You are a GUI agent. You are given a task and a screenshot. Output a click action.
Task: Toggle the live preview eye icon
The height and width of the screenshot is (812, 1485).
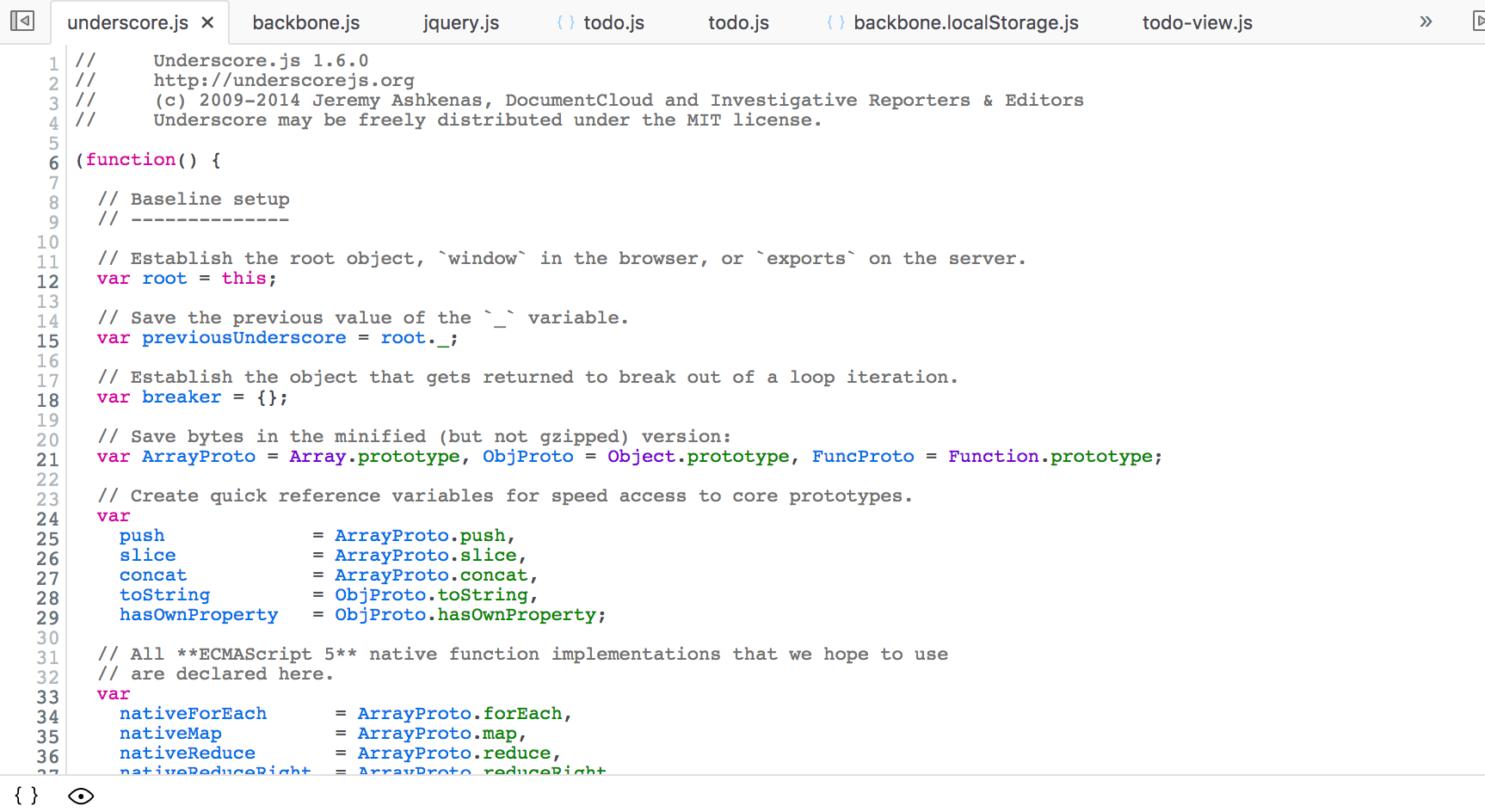81,796
